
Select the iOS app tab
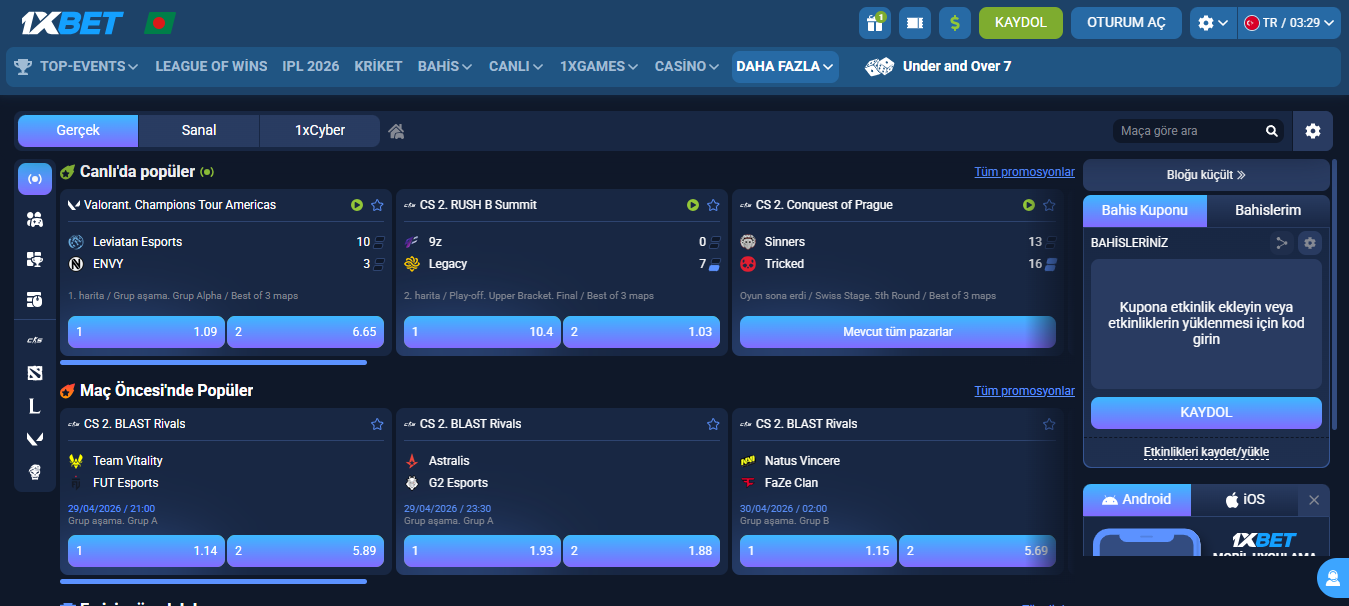1245,500
